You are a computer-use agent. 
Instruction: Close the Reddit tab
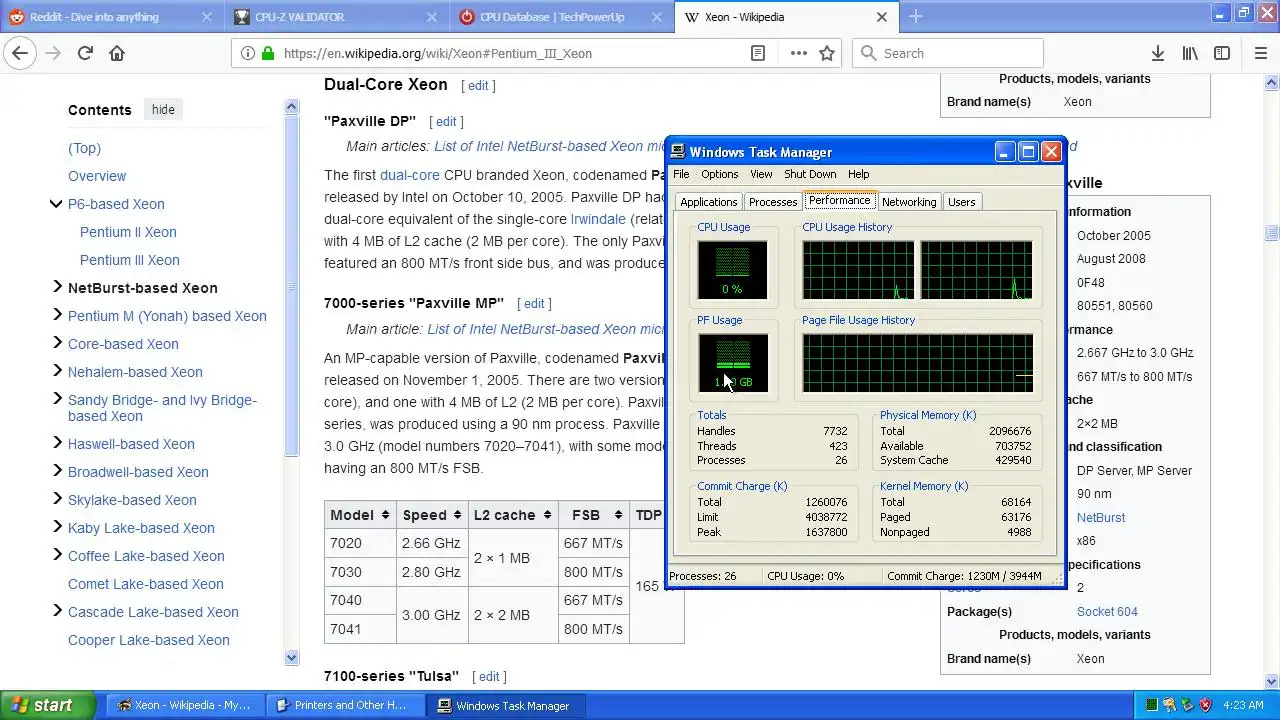coord(207,17)
